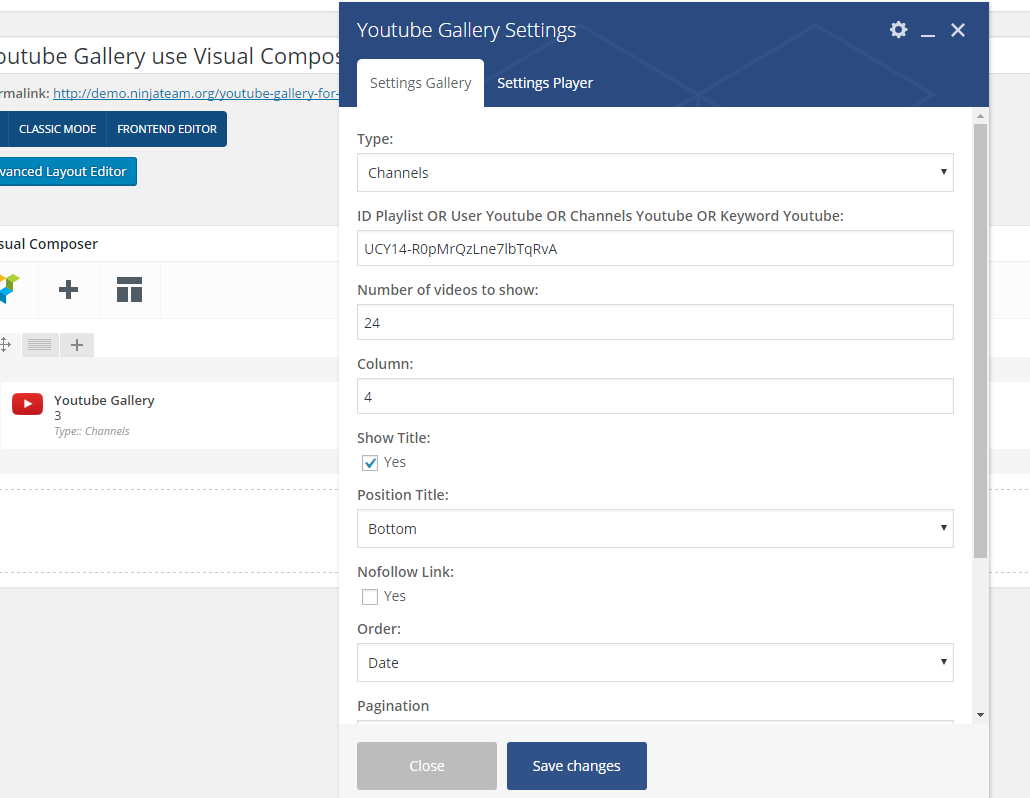
Task: Close the Youtube Gallery Settings panel with X
Action: [958, 30]
